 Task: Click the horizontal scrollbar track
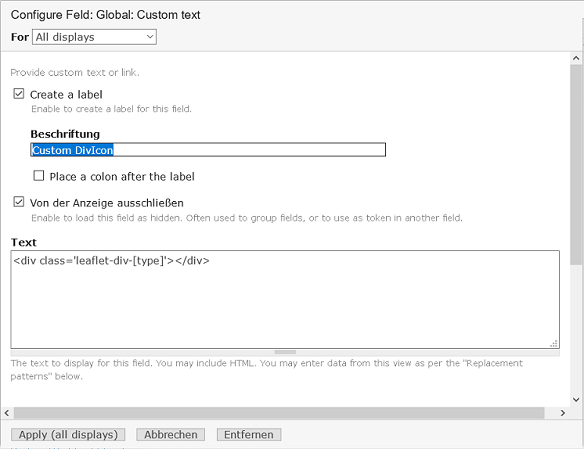pyautogui.click(x=279, y=413)
